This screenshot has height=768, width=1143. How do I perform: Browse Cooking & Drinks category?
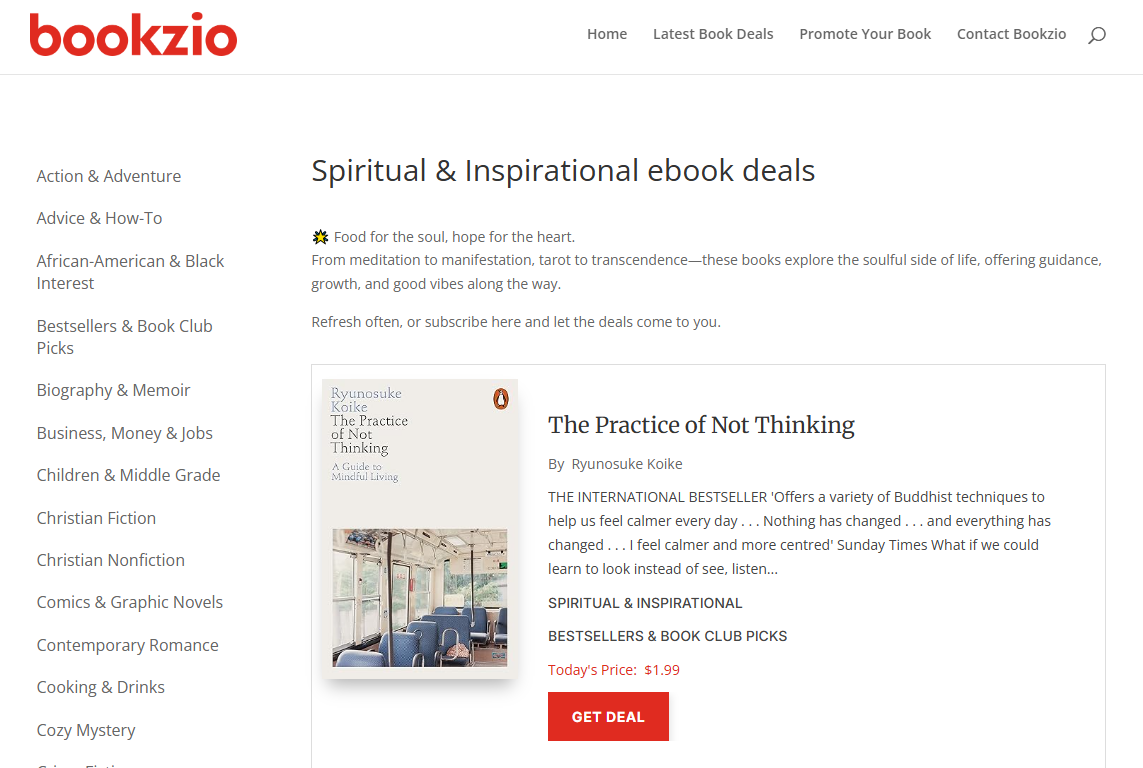(x=101, y=687)
